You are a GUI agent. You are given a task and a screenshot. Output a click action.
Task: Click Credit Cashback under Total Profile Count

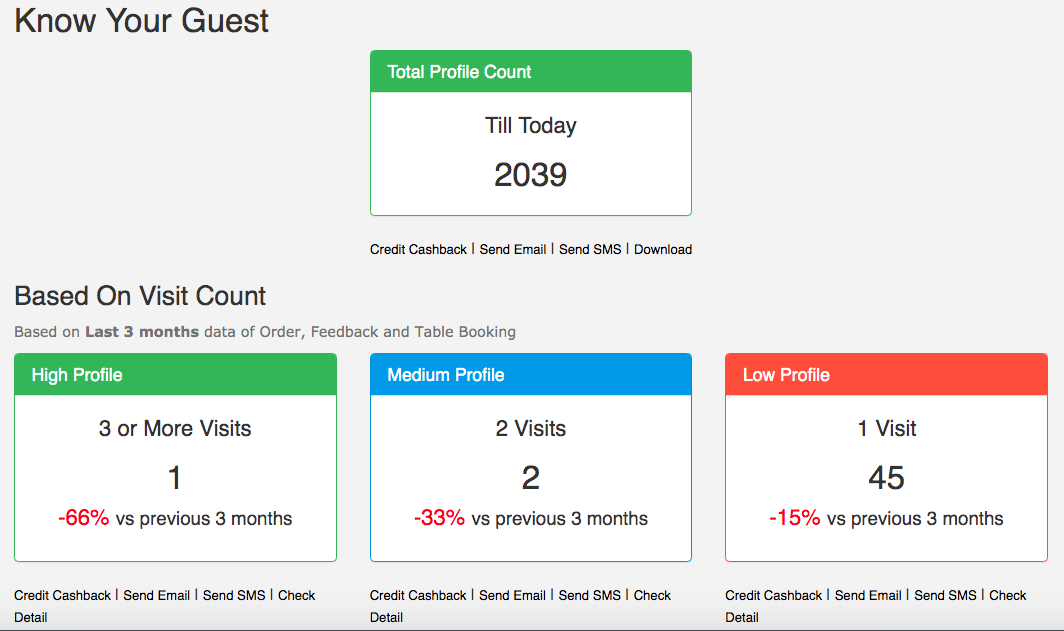[418, 249]
